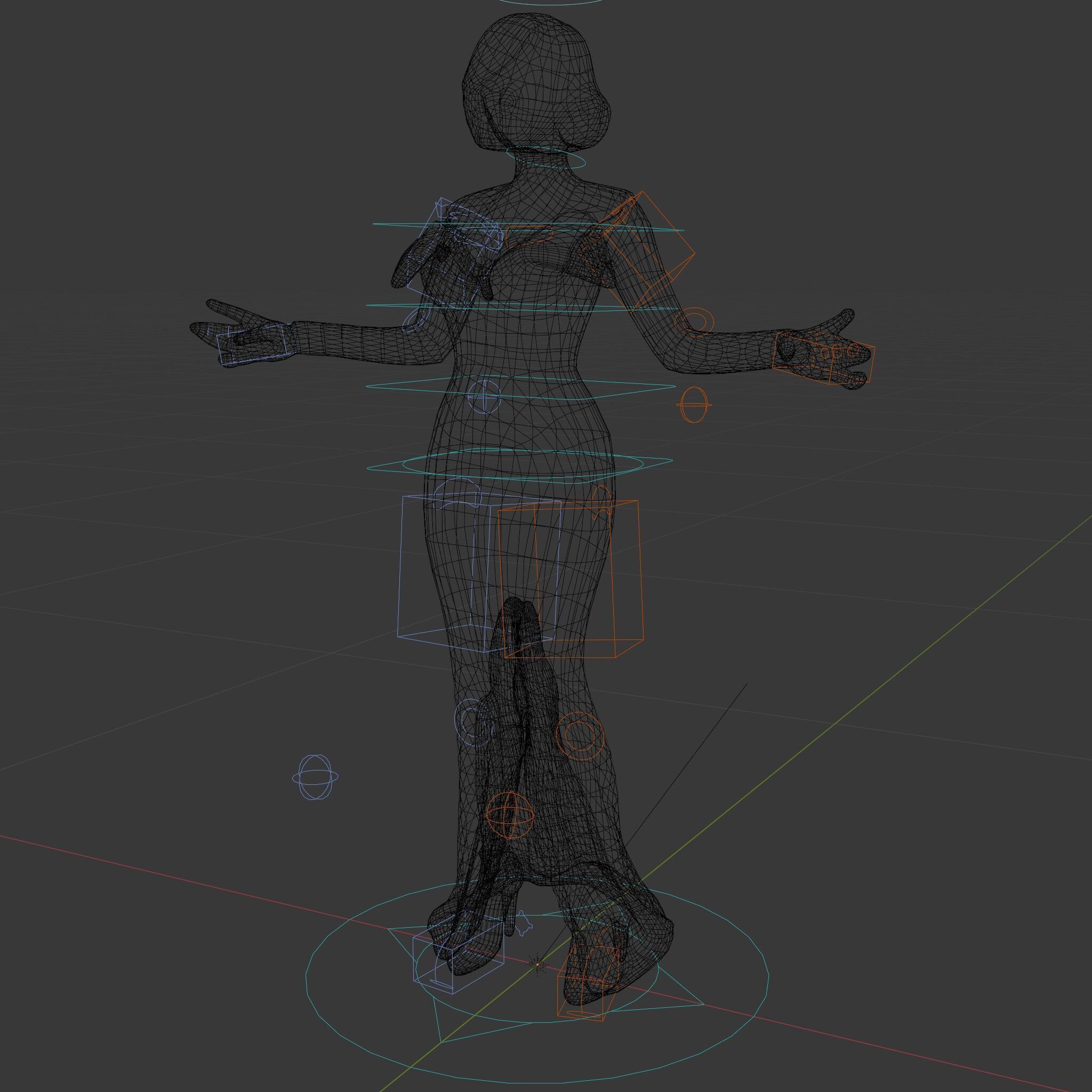
Task: Select the orange leg pole sphere
Action: click(x=510, y=815)
